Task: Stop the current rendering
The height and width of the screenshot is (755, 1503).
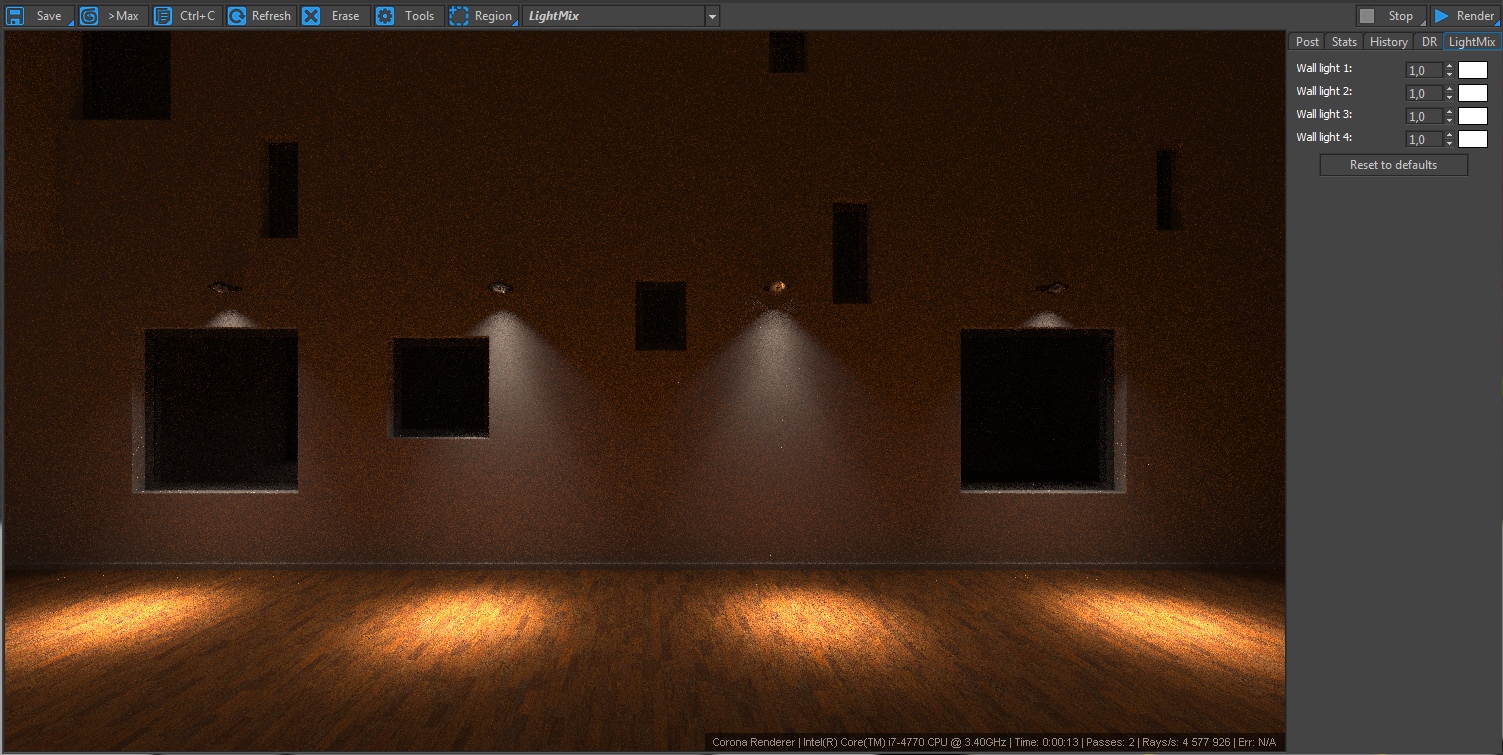Action: (1391, 16)
